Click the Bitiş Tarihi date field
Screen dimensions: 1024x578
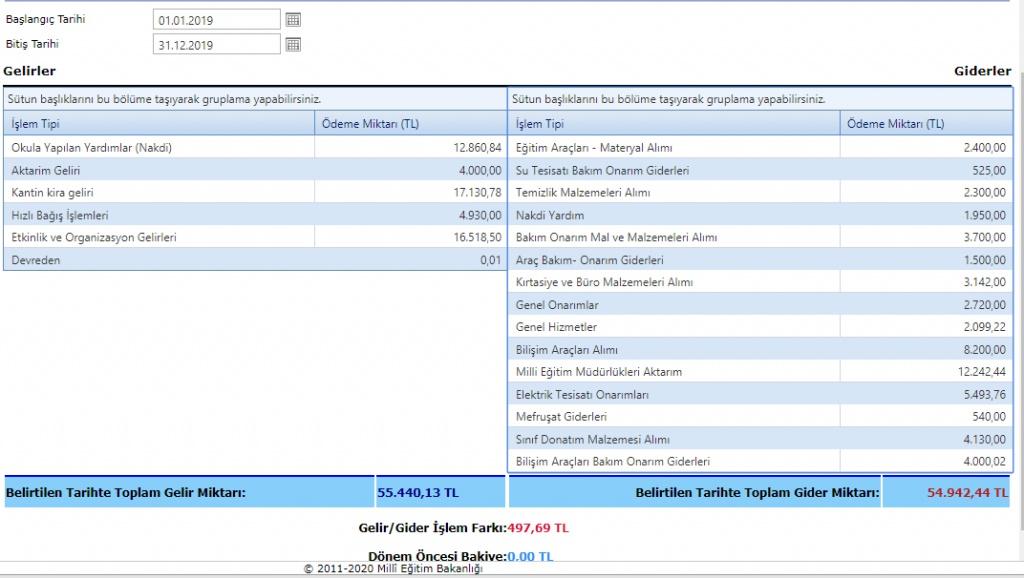(217, 44)
